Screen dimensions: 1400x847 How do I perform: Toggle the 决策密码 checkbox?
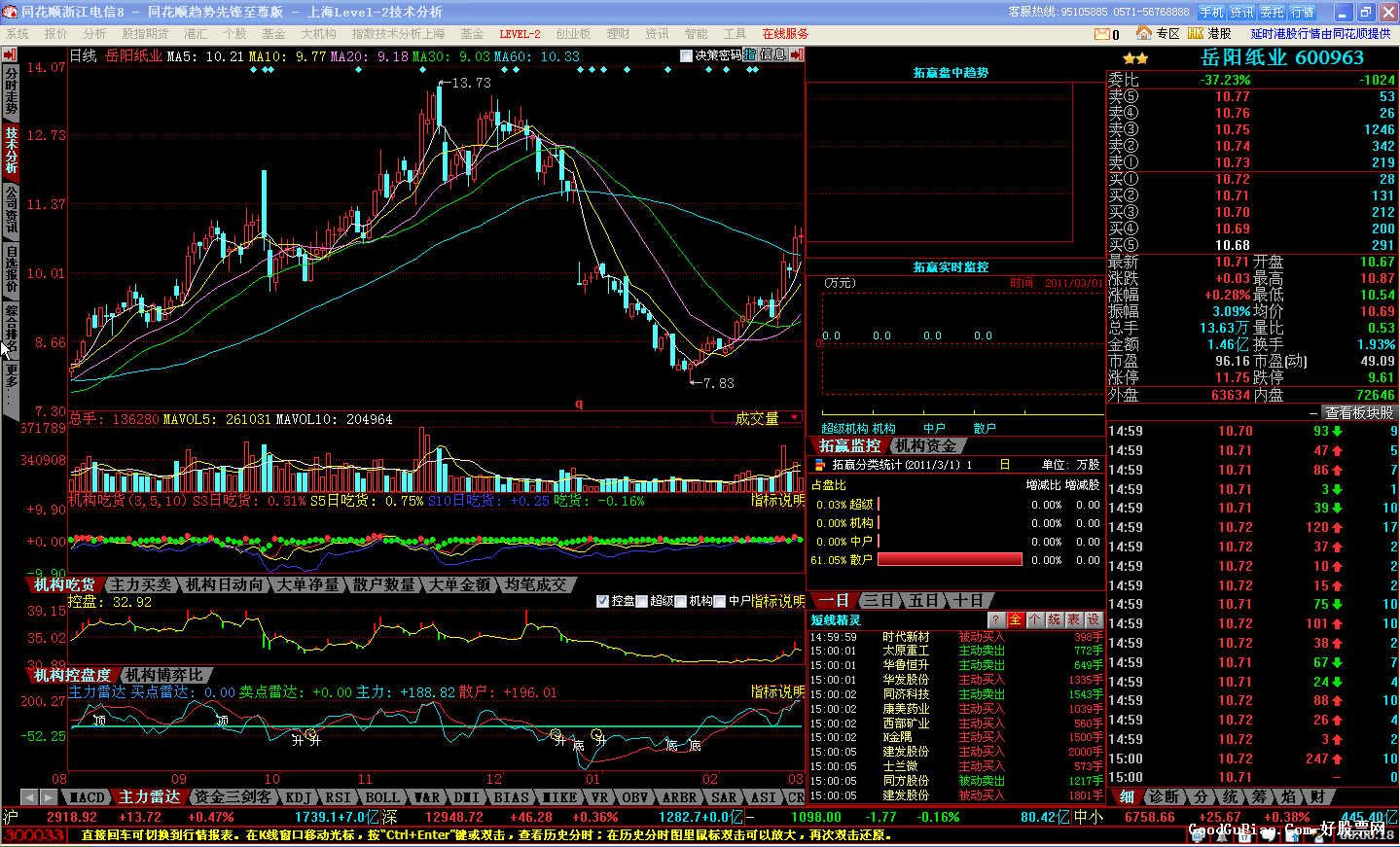(x=686, y=55)
